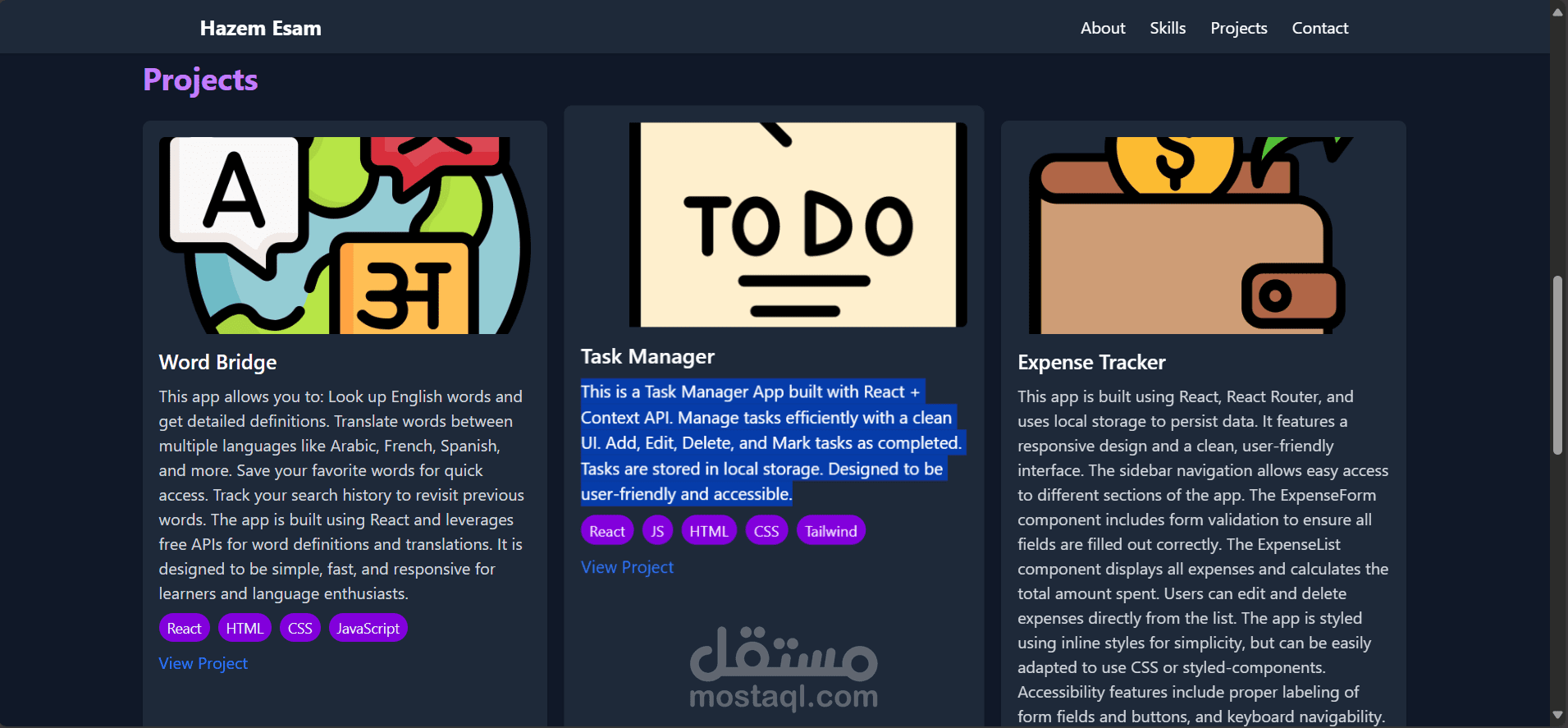Open the Projects nav item
The height and width of the screenshot is (728, 1568).
[1239, 28]
